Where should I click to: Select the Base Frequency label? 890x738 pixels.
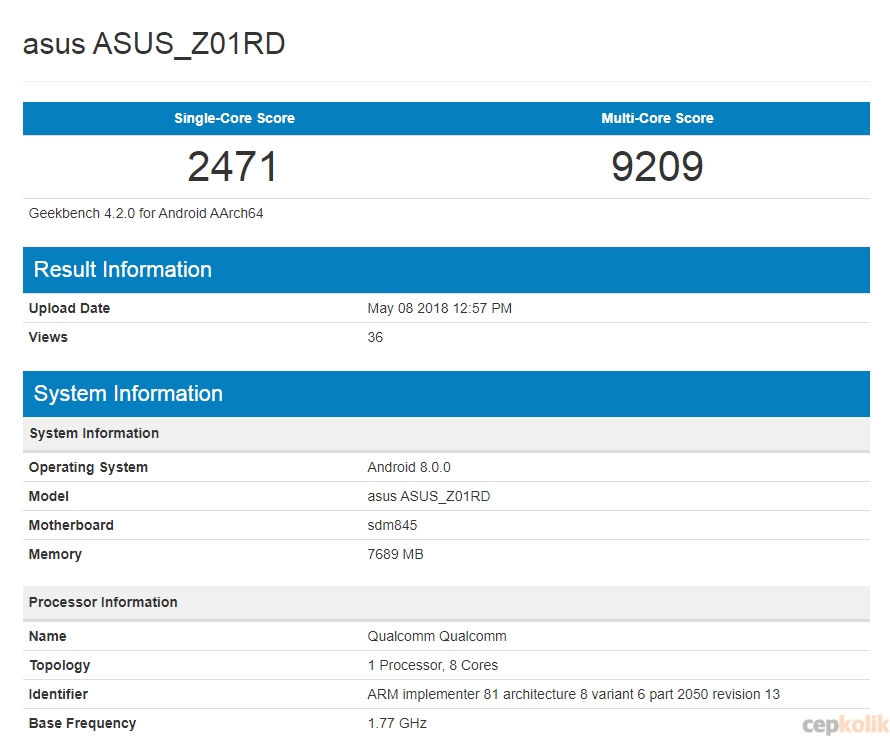click(x=82, y=723)
